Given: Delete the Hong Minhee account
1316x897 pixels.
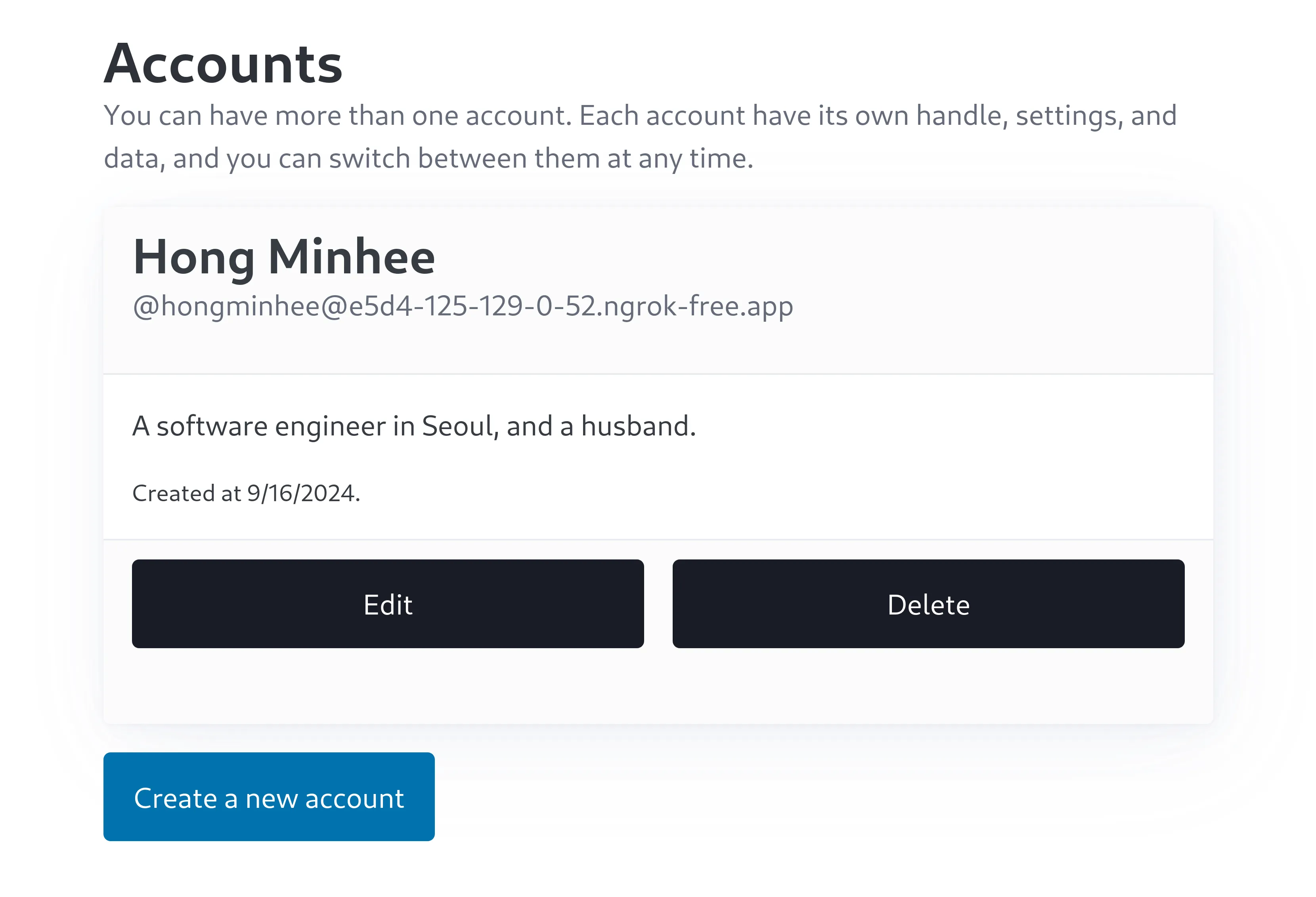Looking at the screenshot, I should pyautogui.click(x=928, y=604).
